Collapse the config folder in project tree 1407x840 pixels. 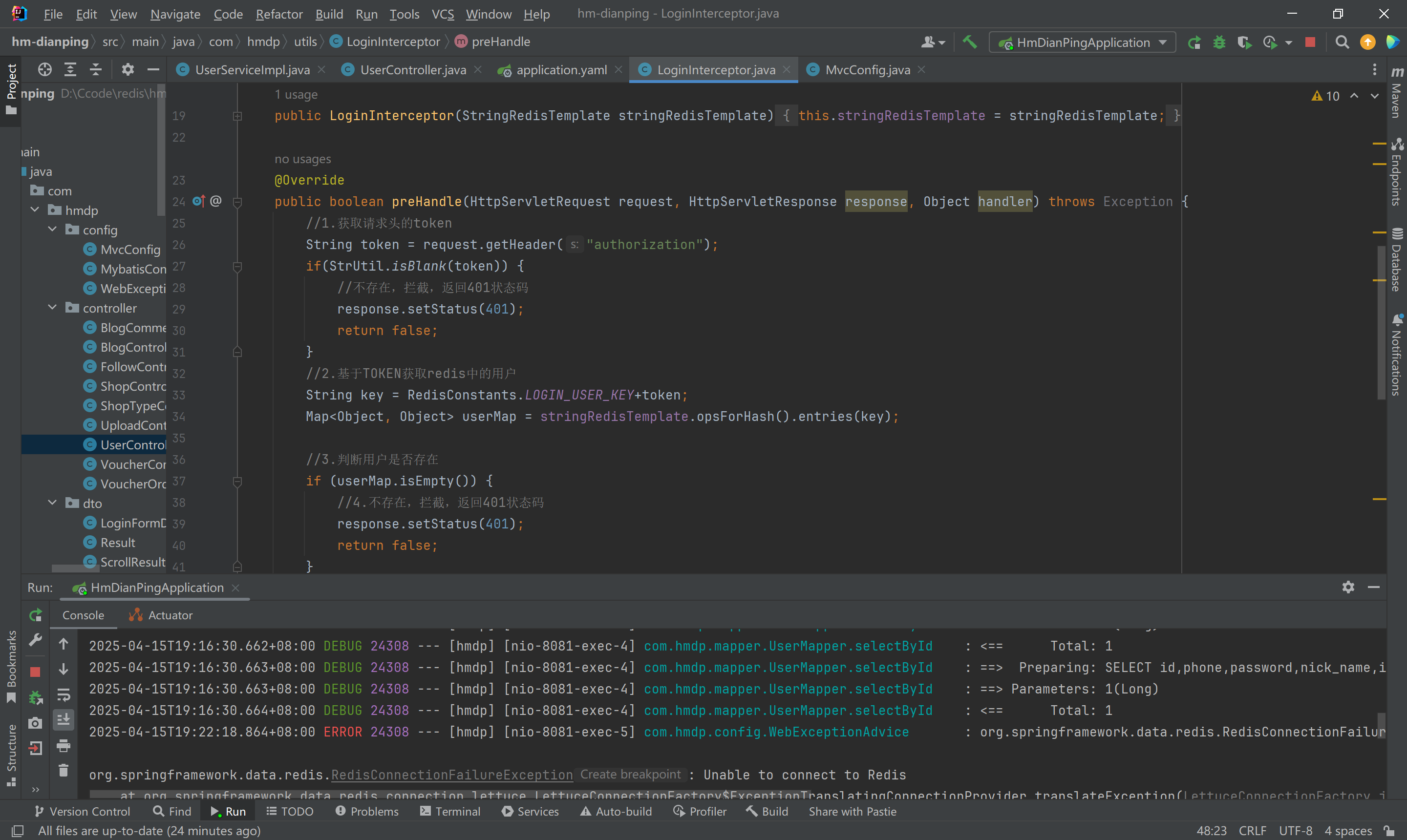click(x=53, y=229)
